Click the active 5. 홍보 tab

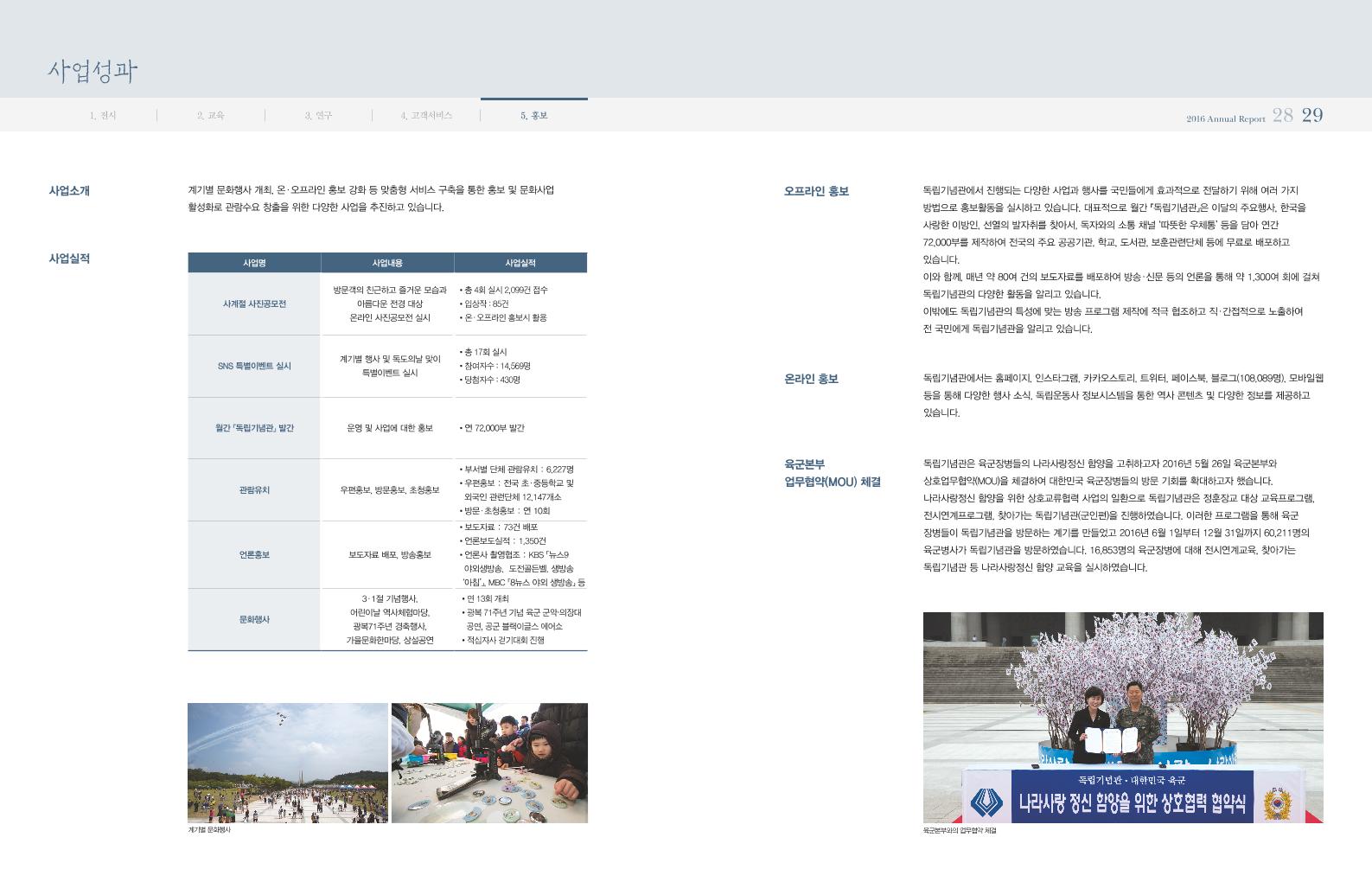(533, 115)
